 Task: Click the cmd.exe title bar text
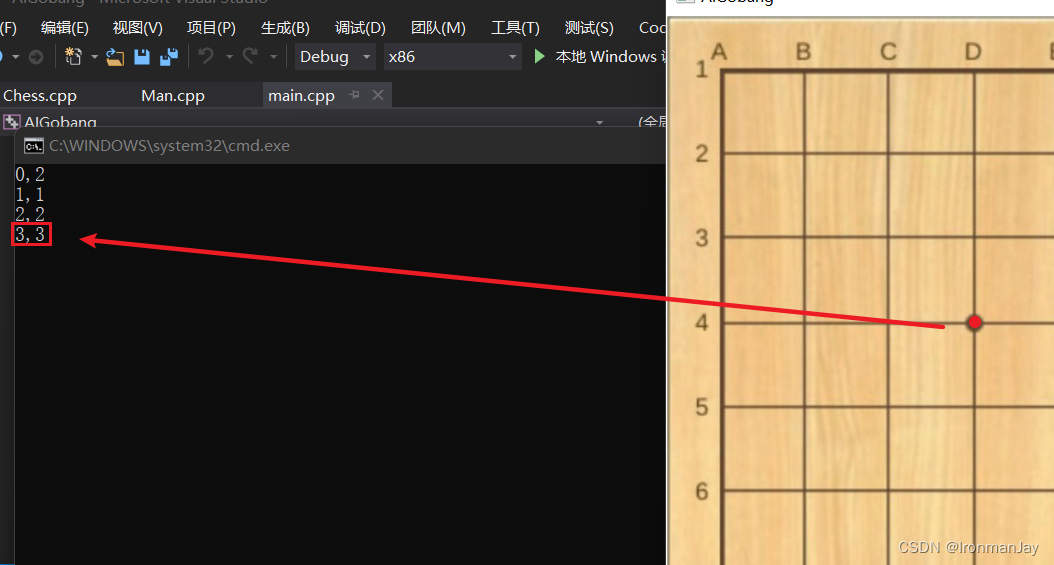169,146
